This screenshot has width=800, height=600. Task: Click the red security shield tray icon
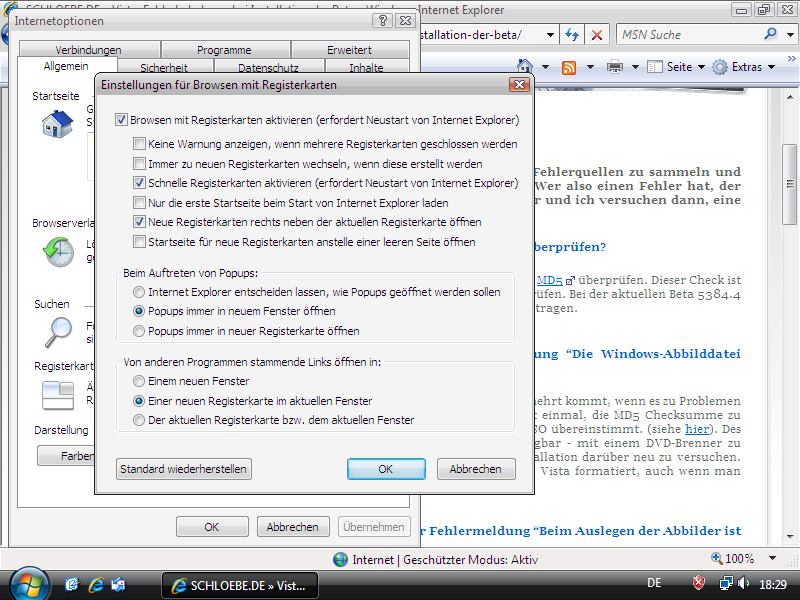[x=700, y=583]
